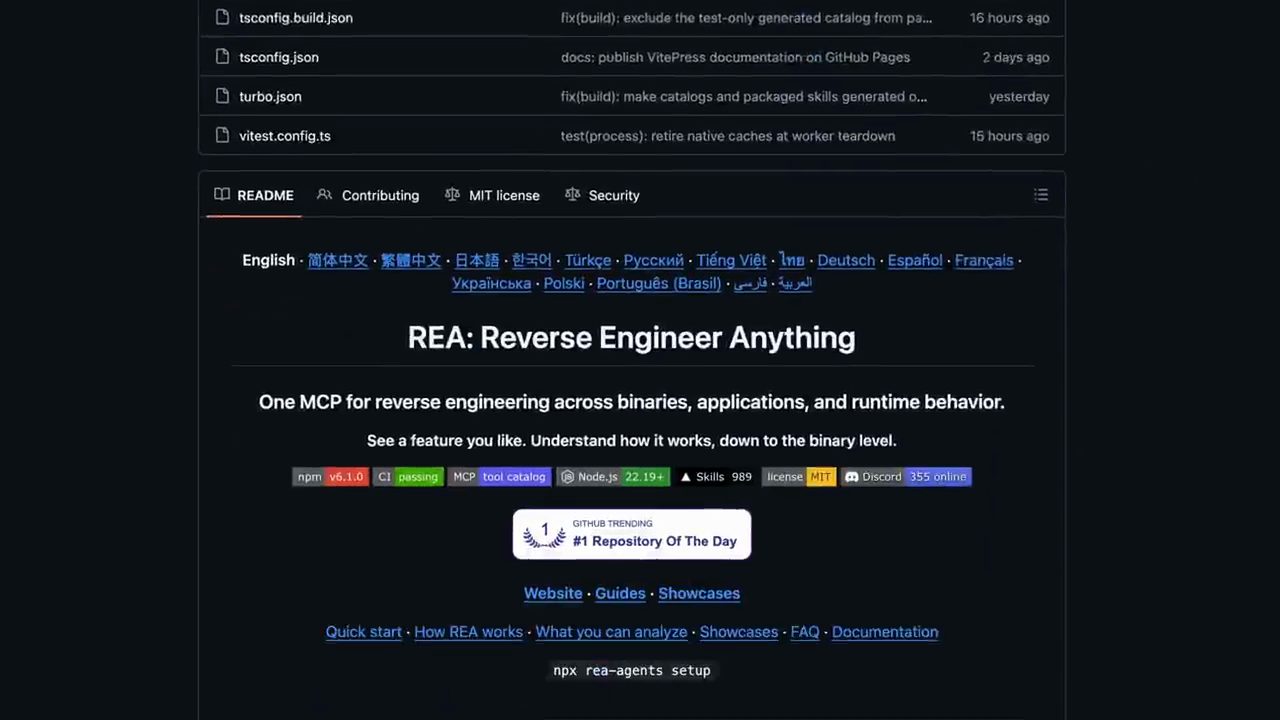Image resolution: width=1280 pixels, height=720 pixels.
Task: Click the license MIT badge
Action: (799, 477)
